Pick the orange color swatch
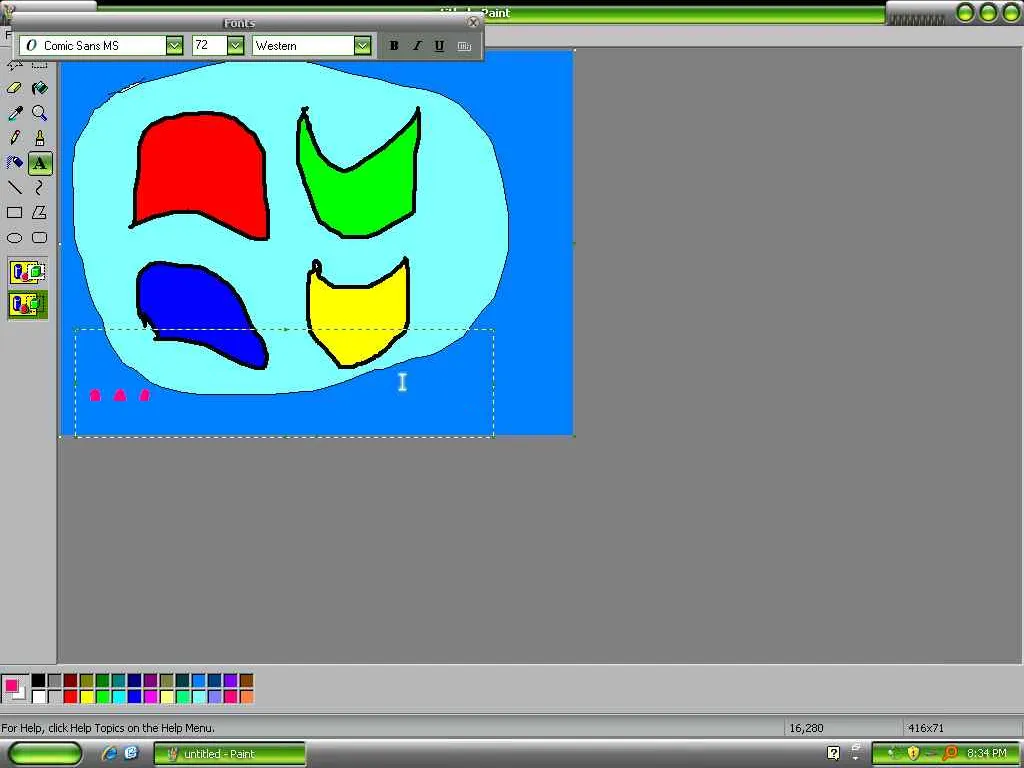 tap(246, 697)
